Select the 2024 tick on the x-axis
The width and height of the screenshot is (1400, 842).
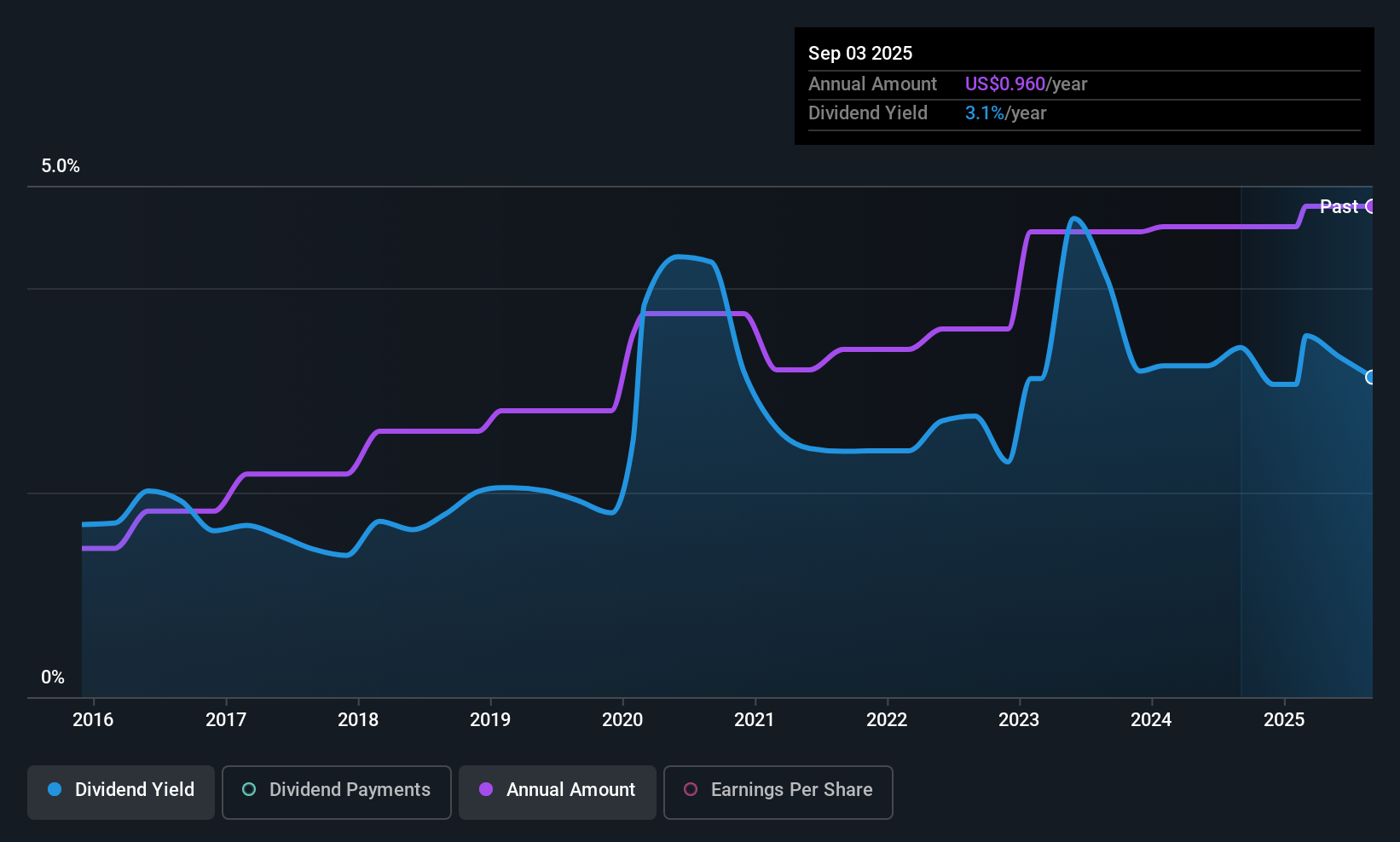pyautogui.click(x=1151, y=720)
